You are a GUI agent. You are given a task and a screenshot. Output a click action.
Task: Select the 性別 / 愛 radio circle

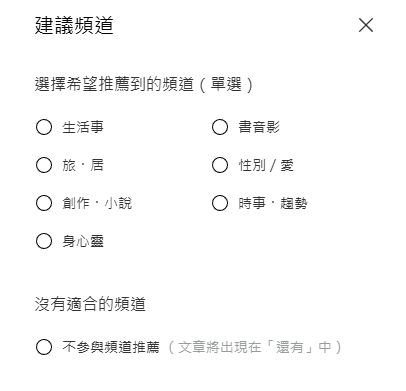click(220, 165)
